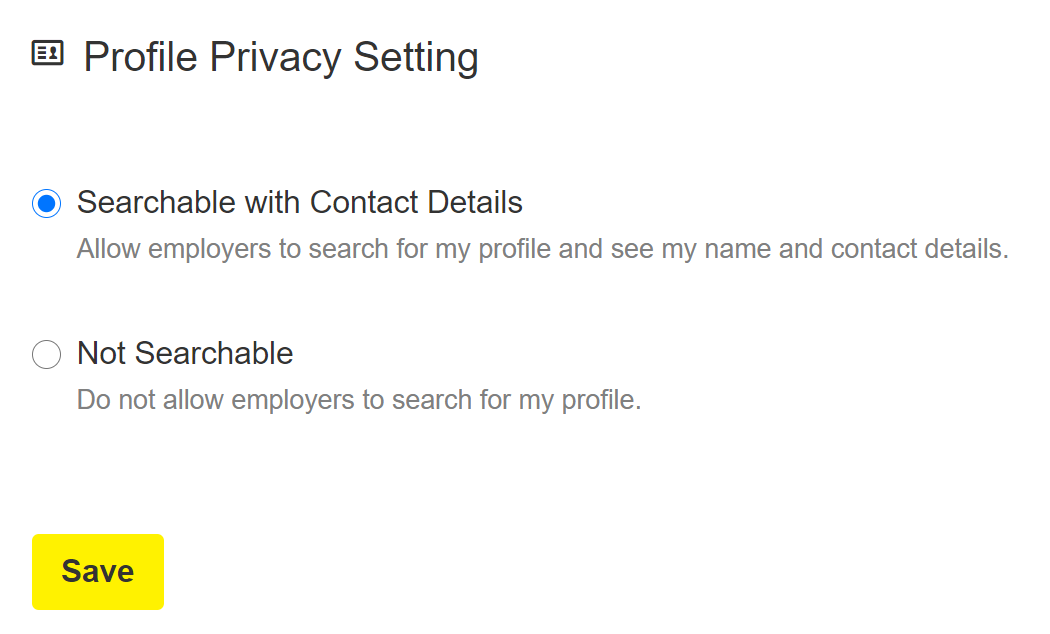Save the profile privacy setting
Viewport: 1050px width, 634px height.
click(x=98, y=571)
